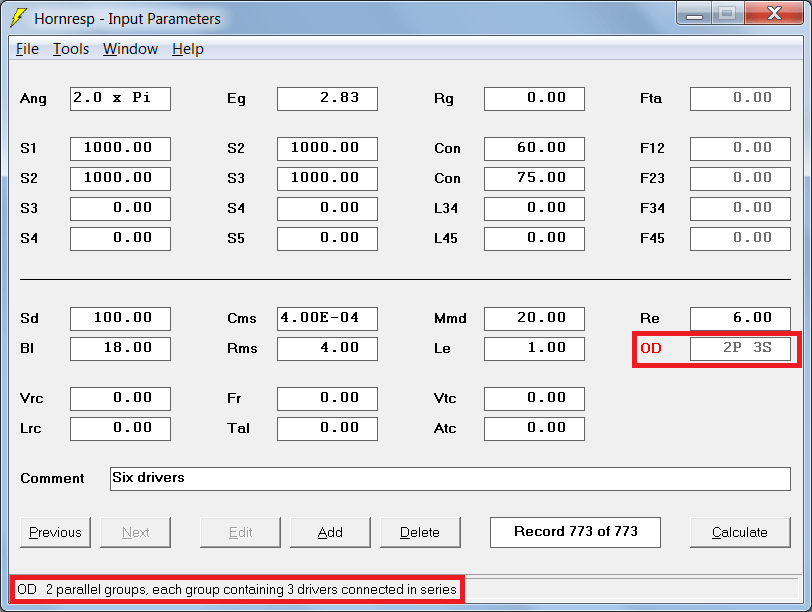Screen dimensions: 812x612
Task: Select the Mmd field with 20.00
Action: tap(534, 318)
